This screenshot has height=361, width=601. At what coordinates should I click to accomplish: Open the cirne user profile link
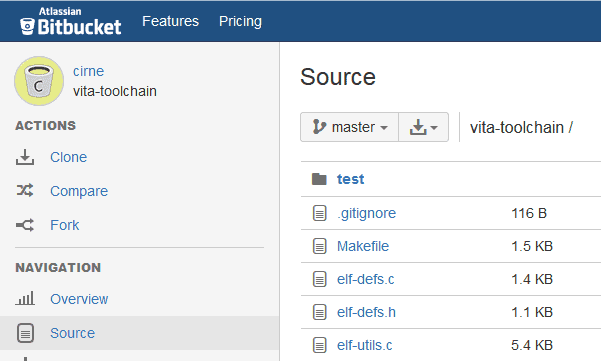[x=89, y=71]
